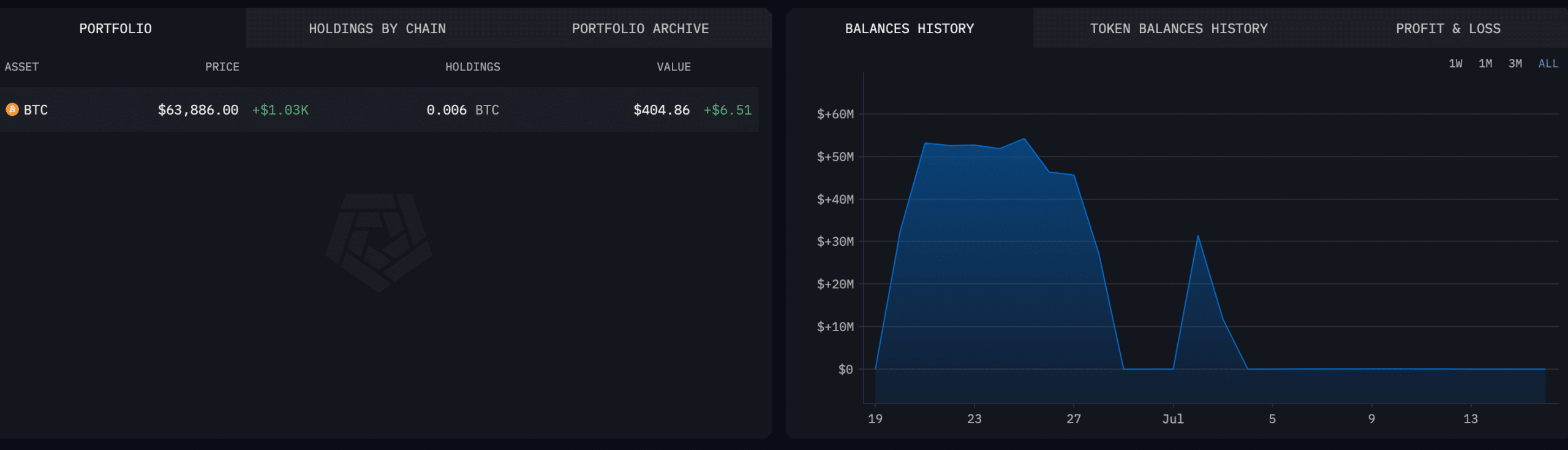Open Token Balances History tab
This screenshot has height=450, width=1568.
(1178, 29)
